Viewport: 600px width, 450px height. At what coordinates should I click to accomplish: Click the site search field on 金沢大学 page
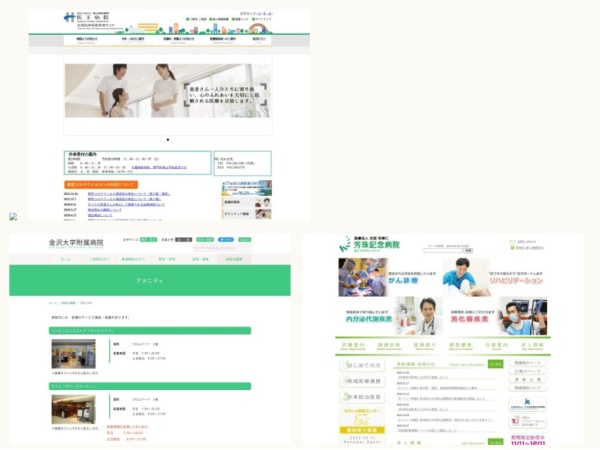click(222, 248)
